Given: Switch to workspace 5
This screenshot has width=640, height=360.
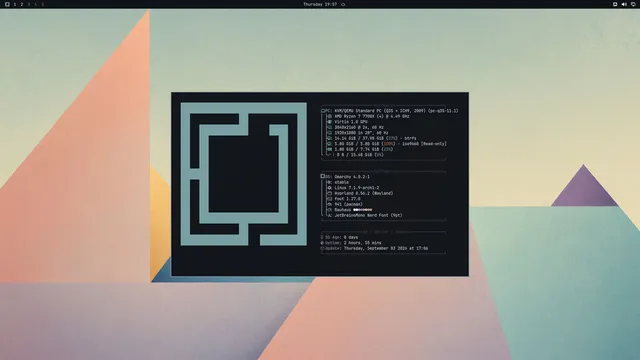Looking at the screenshot, I should tap(42, 4).
